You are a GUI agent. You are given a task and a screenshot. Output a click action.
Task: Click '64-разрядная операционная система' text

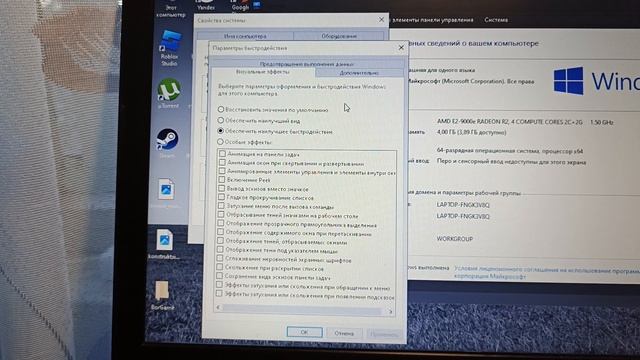510,151
